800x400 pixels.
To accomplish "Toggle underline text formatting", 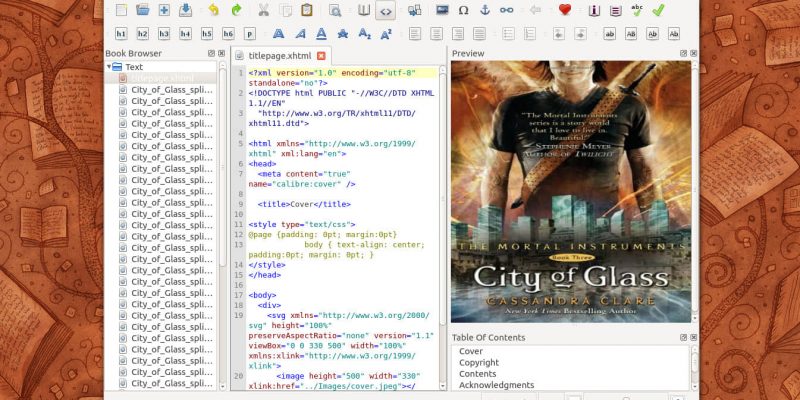I will point(321,34).
